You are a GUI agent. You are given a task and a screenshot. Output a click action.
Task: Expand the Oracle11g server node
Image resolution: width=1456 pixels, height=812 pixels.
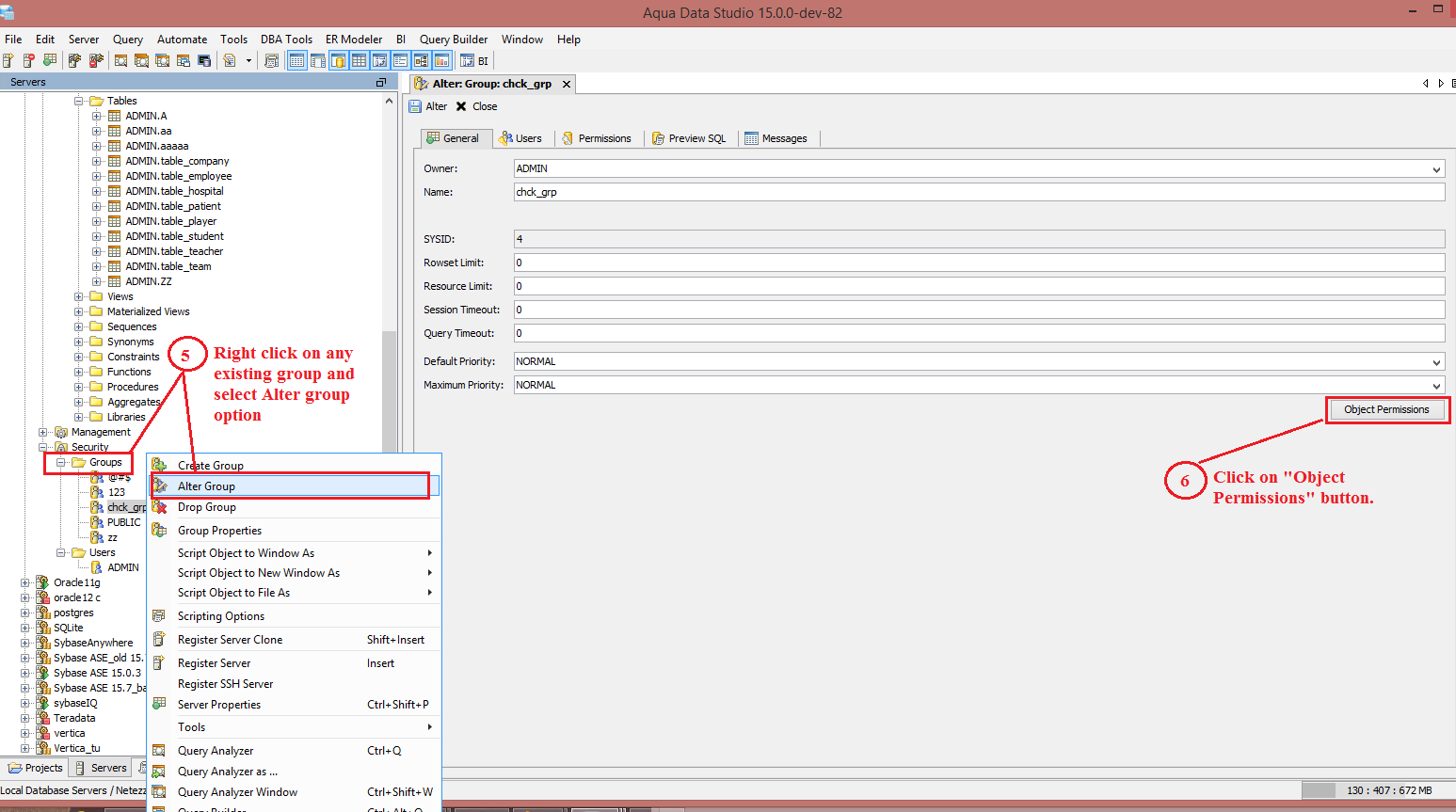click(25, 582)
